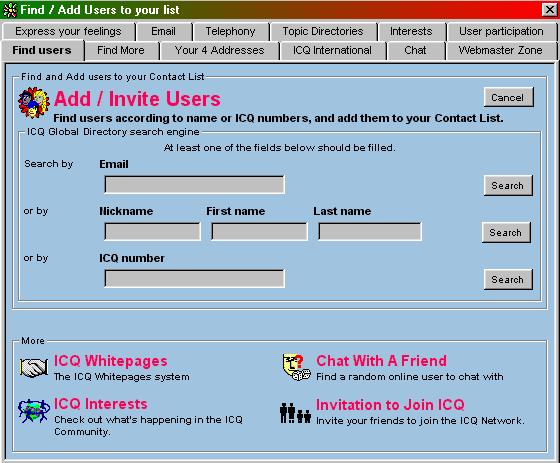Click the Add / Invite Users heading
560x463 pixels.
coord(138,99)
